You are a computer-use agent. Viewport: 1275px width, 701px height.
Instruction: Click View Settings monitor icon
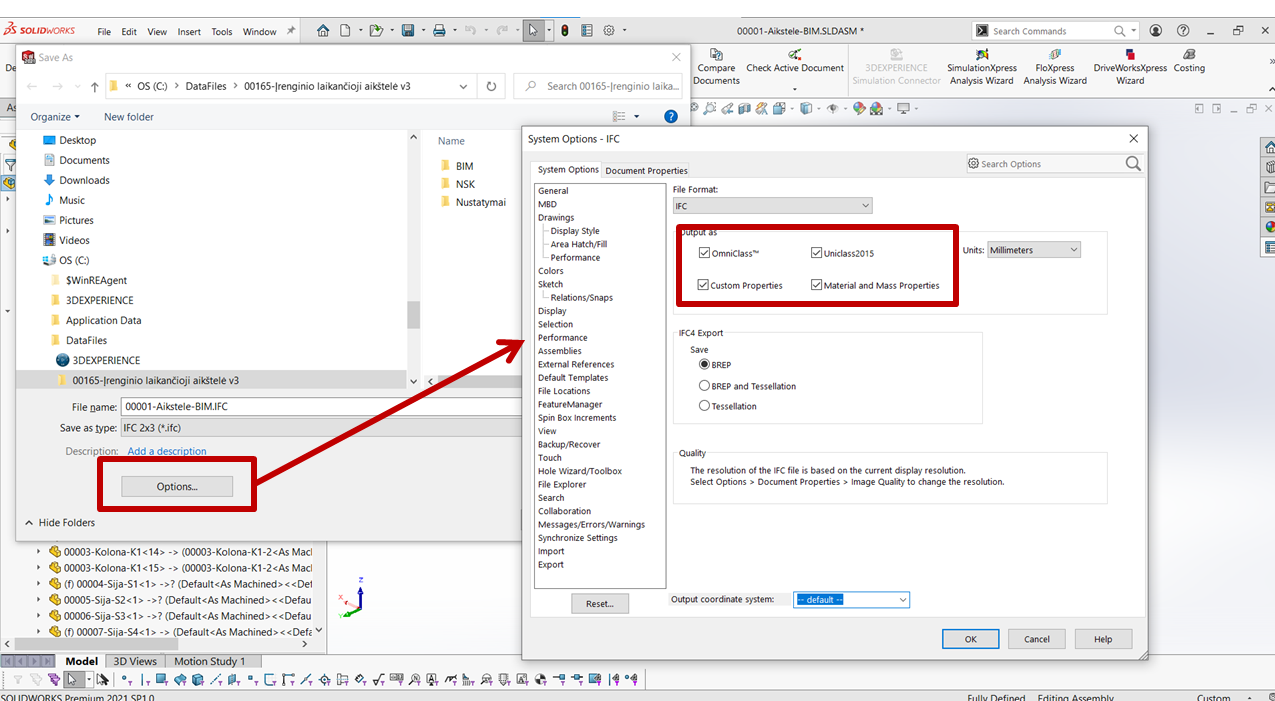coord(903,108)
